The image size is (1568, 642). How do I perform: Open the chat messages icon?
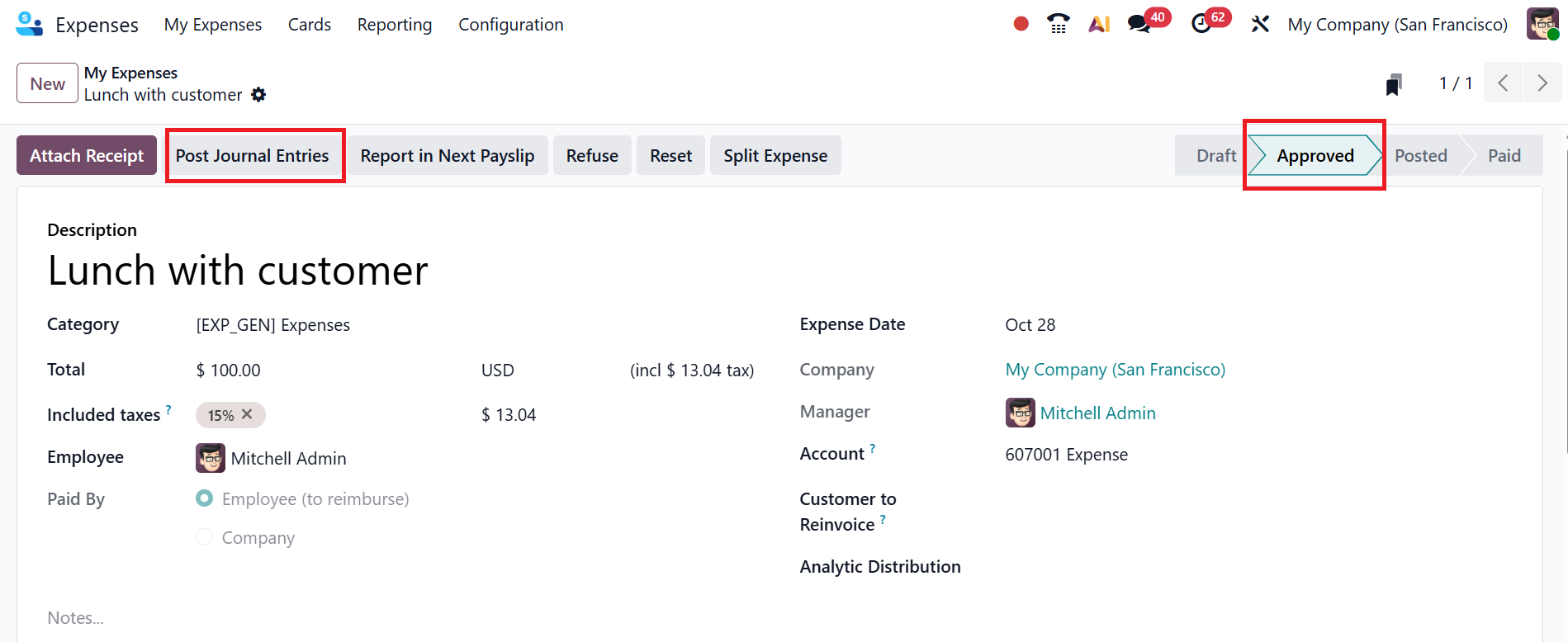pyautogui.click(x=1139, y=24)
